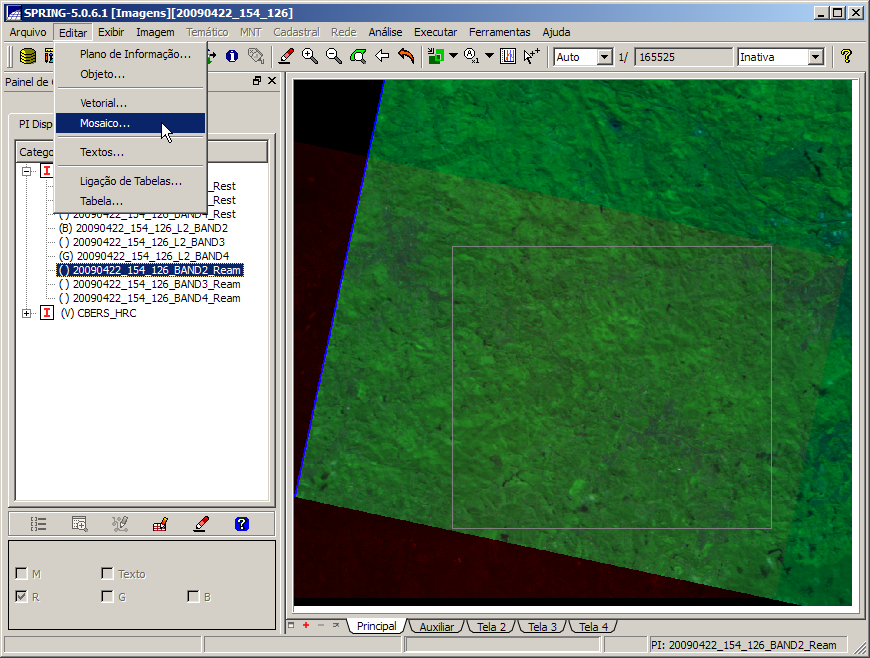Click the scale value field showing 165525
The width and height of the screenshot is (870, 658).
pyautogui.click(x=682, y=57)
